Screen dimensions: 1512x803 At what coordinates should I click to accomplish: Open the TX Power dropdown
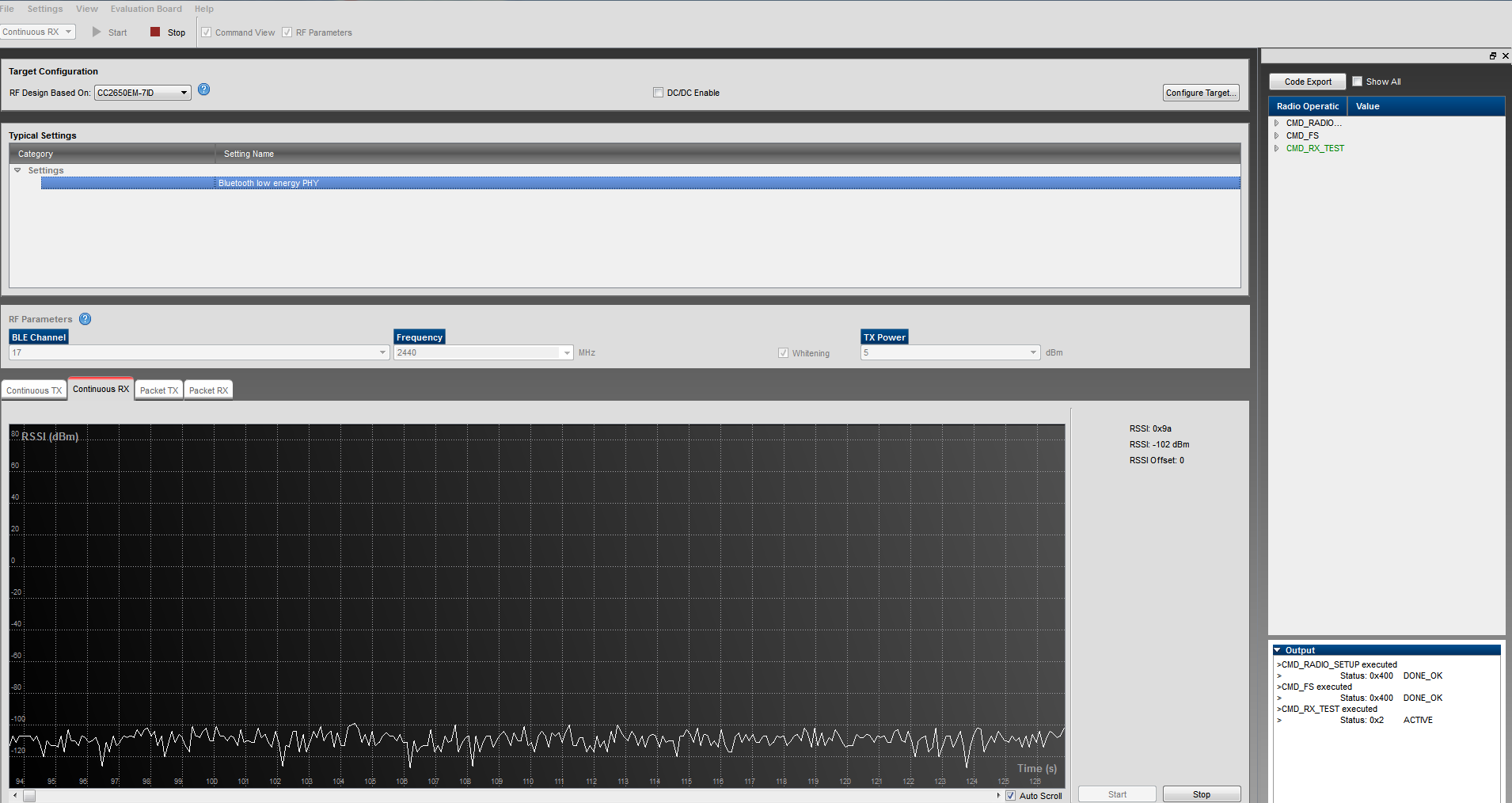tap(950, 352)
